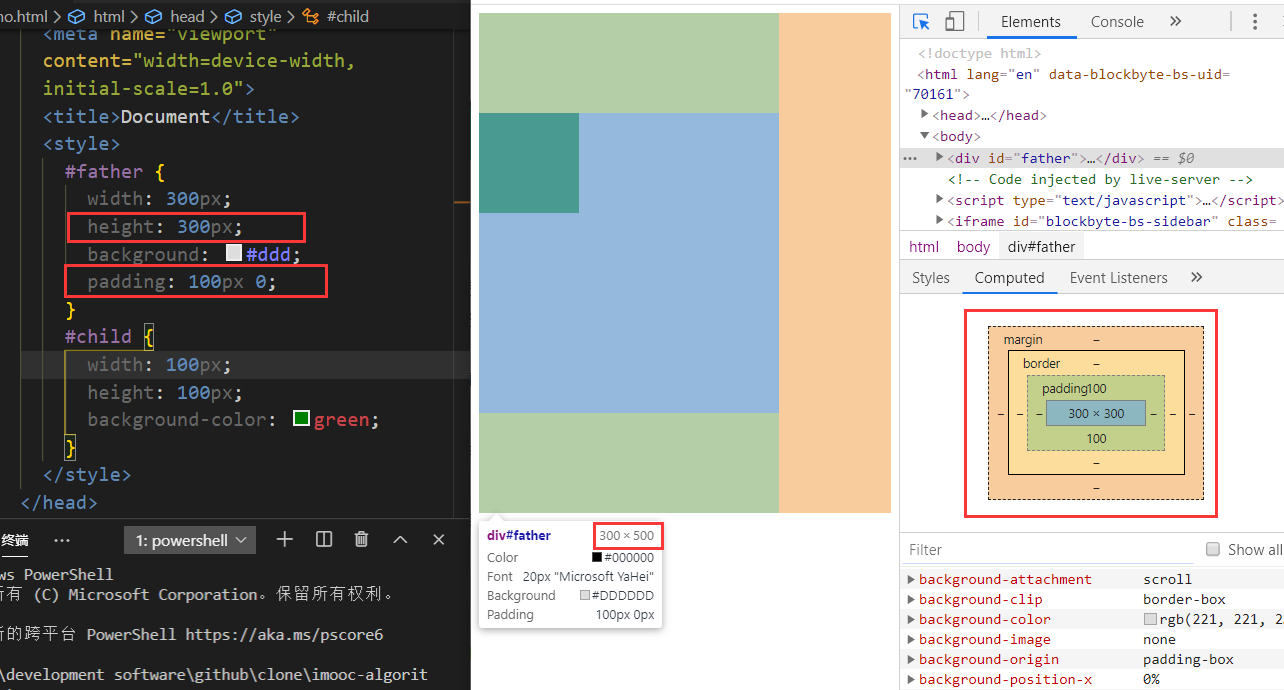1284x690 pixels.
Task: Enable the Show all checkbox
Action: click(x=1213, y=549)
